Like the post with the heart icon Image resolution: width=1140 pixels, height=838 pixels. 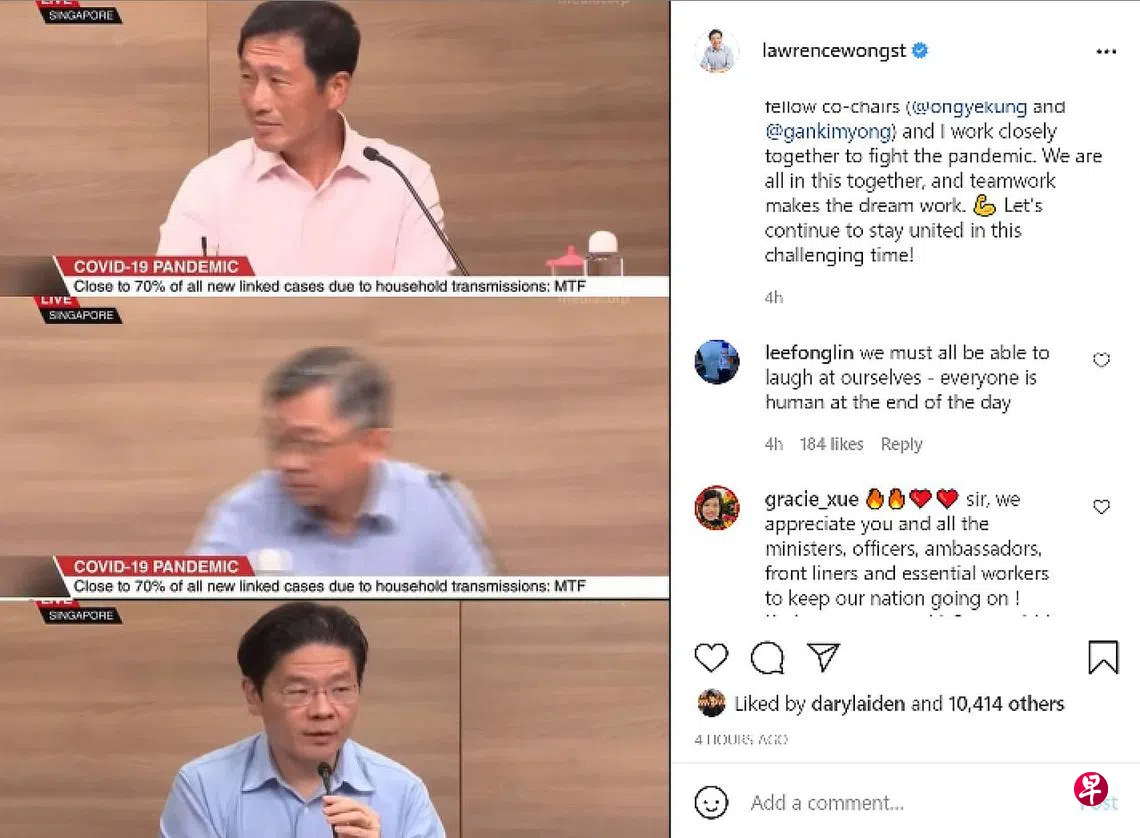pos(710,657)
